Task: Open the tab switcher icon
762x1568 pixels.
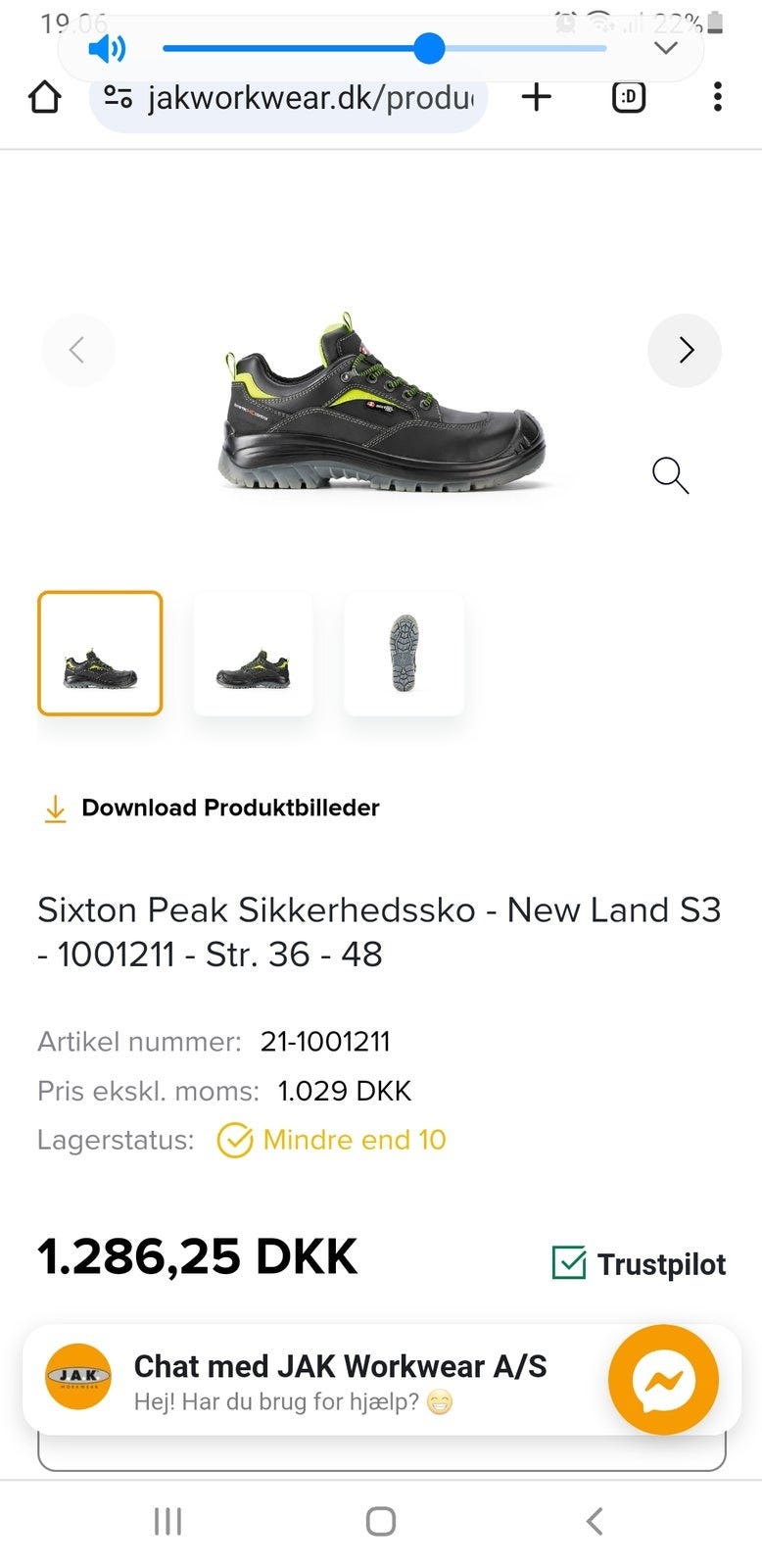Action: (628, 96)
